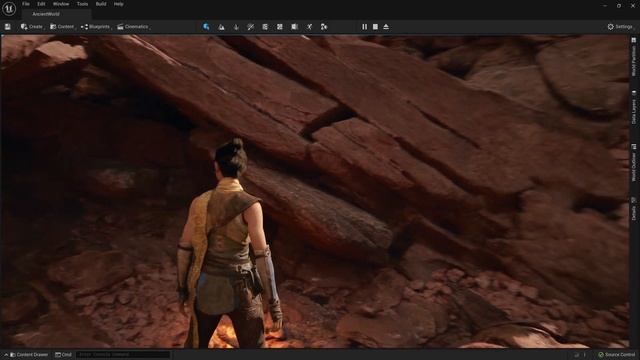The image size is (640, 360).
Task: Switch to Animation mode icon
Action: coord(309,27)
